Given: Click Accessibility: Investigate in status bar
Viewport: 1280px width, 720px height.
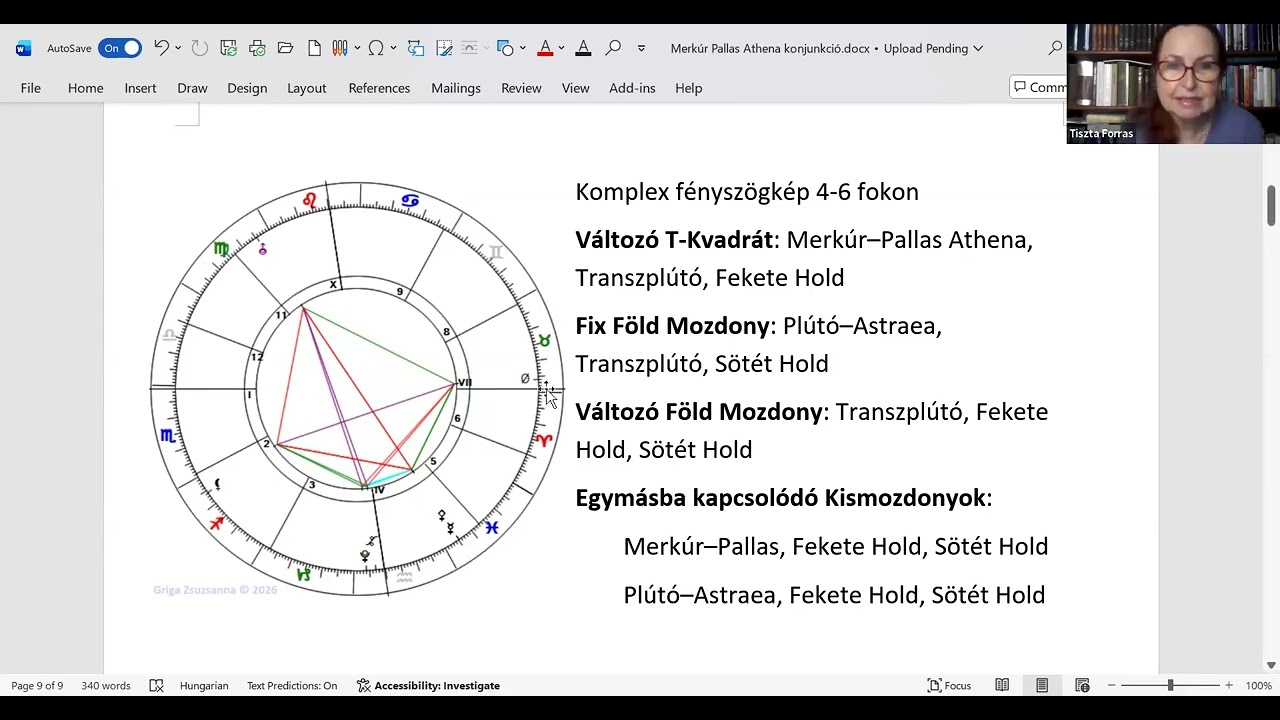Looking at the screenshot, I should [x=428, y=686].
